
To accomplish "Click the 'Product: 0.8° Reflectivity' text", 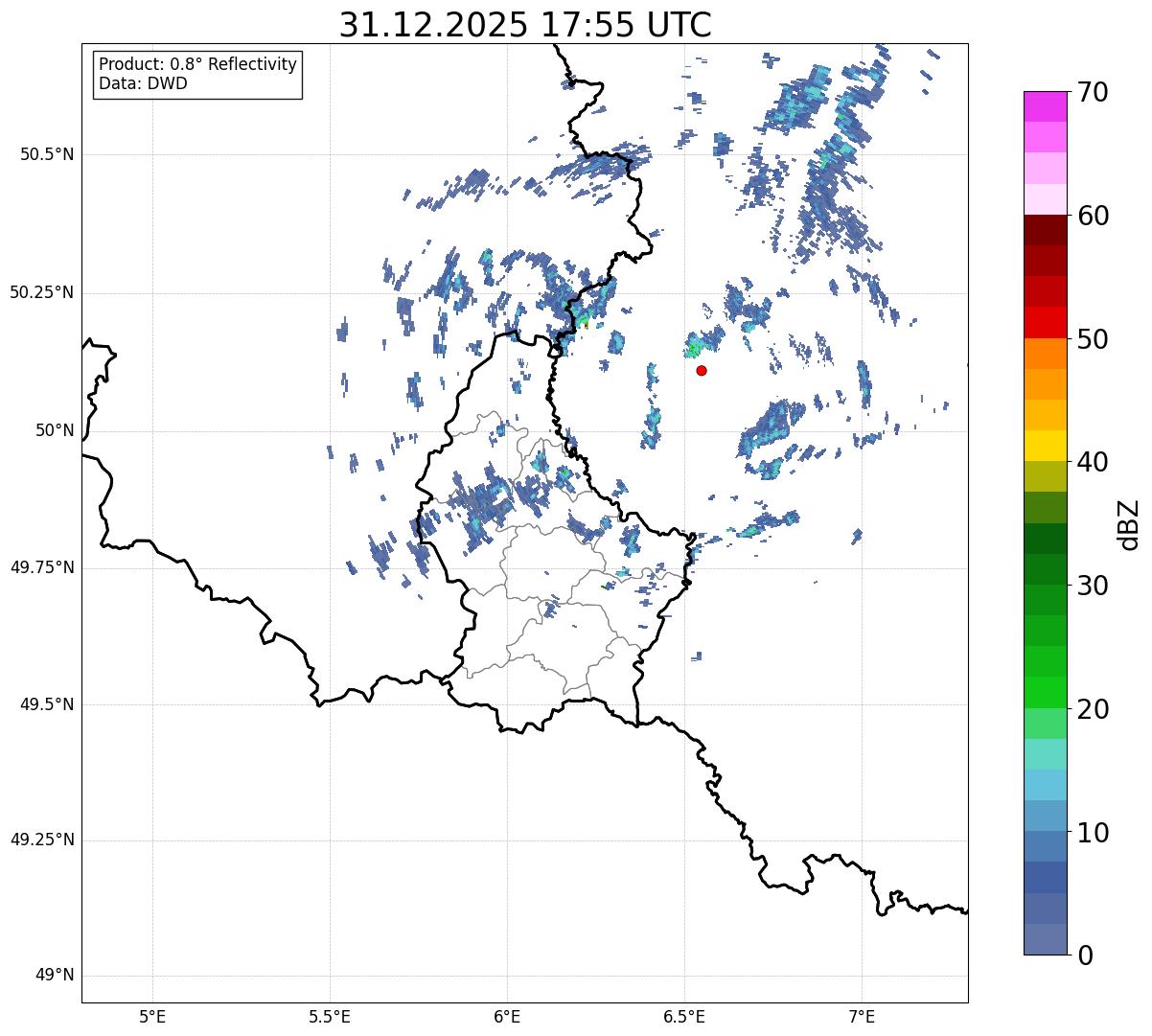I will (198, 64).
